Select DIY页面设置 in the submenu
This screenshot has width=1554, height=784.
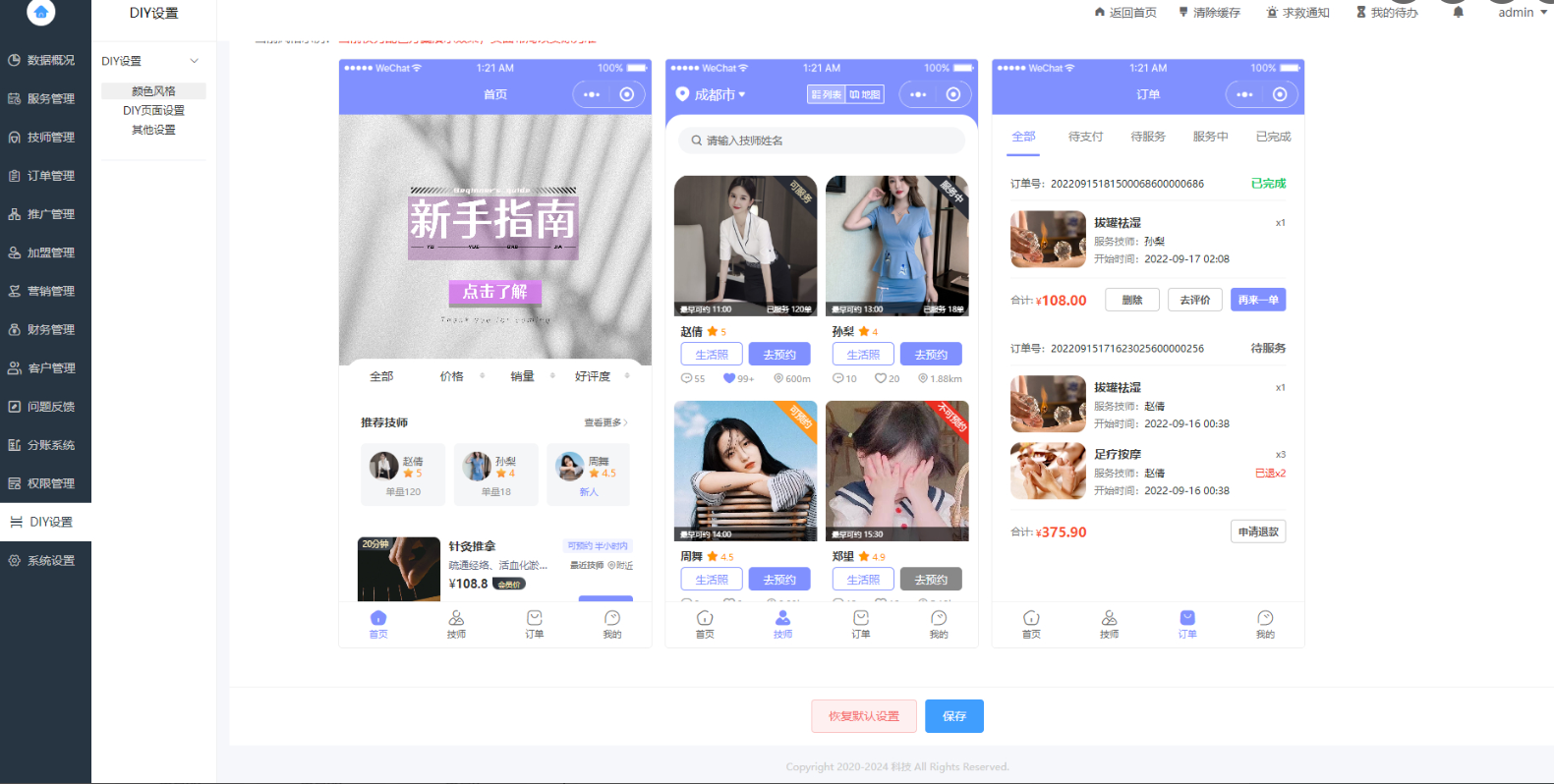tap(153, 111)
